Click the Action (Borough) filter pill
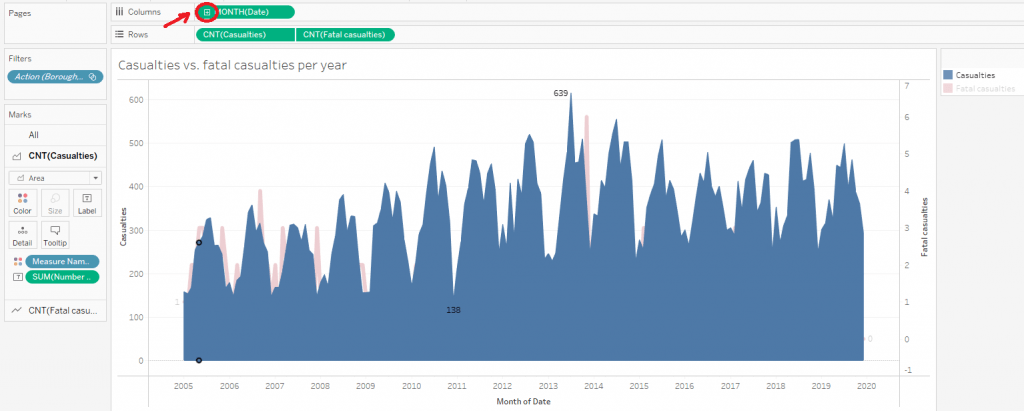 coord(54,76)
